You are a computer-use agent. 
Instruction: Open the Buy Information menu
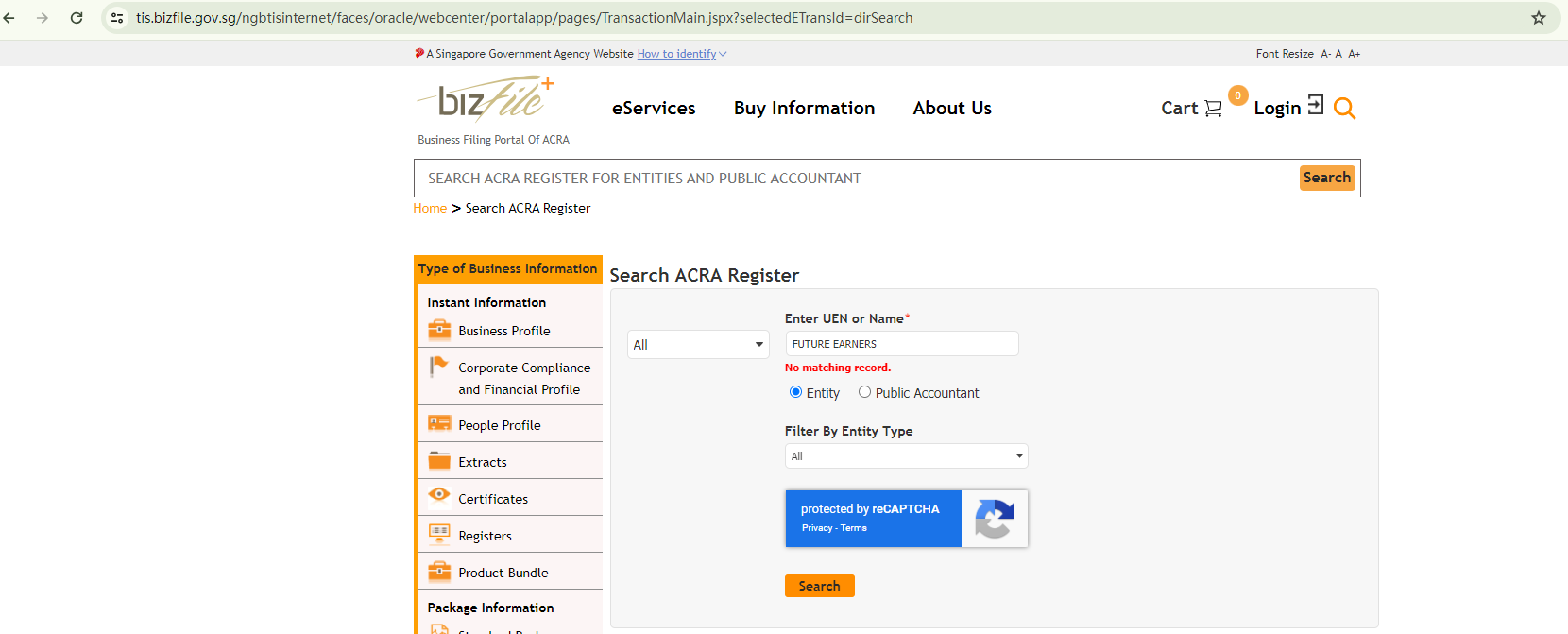(x=805, y=108)
